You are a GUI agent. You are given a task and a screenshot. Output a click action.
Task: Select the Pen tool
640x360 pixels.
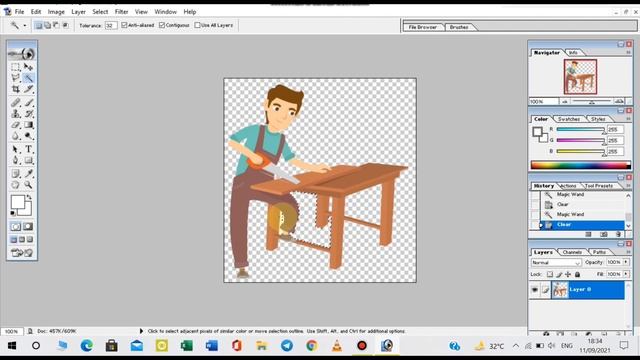pos(16,160)
